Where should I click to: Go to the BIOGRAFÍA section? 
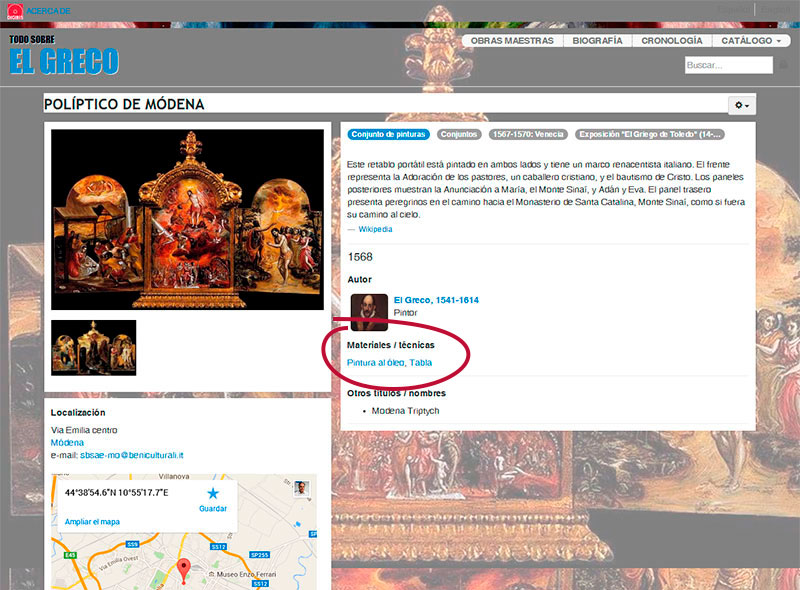click(597, 40)
